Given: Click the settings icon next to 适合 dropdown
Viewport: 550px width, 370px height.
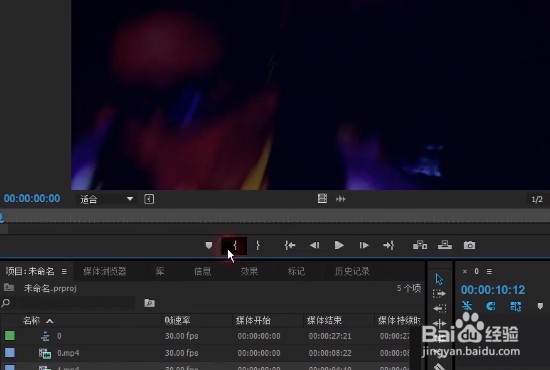Looking at the screenshot, I should point(149,199).
